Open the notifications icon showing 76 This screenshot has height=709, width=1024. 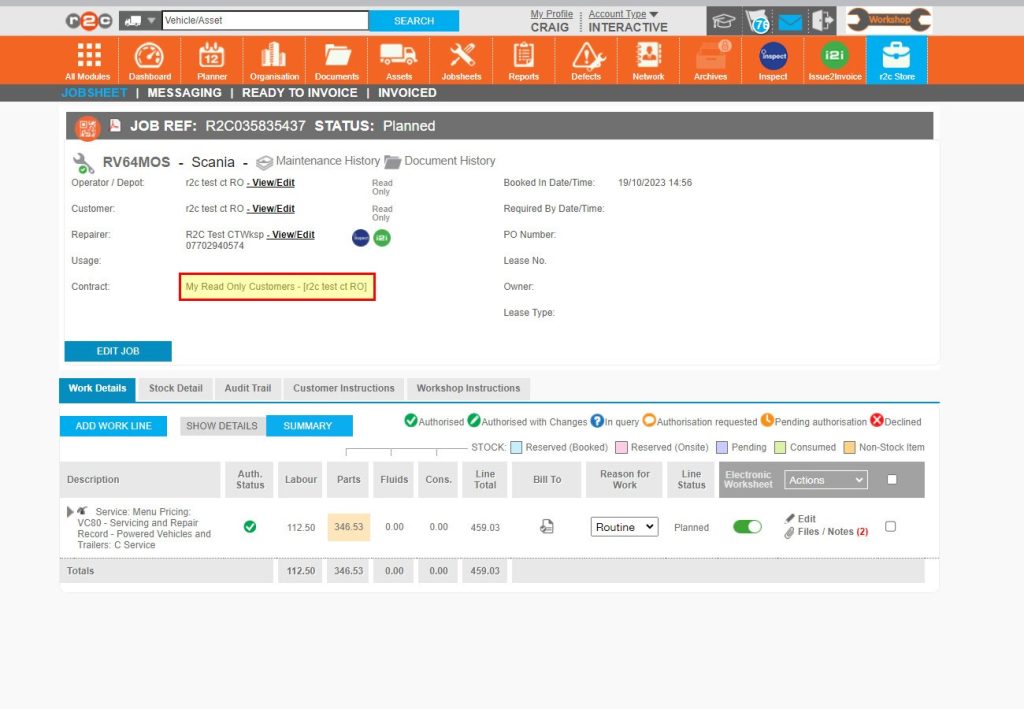tap(758, 22)
